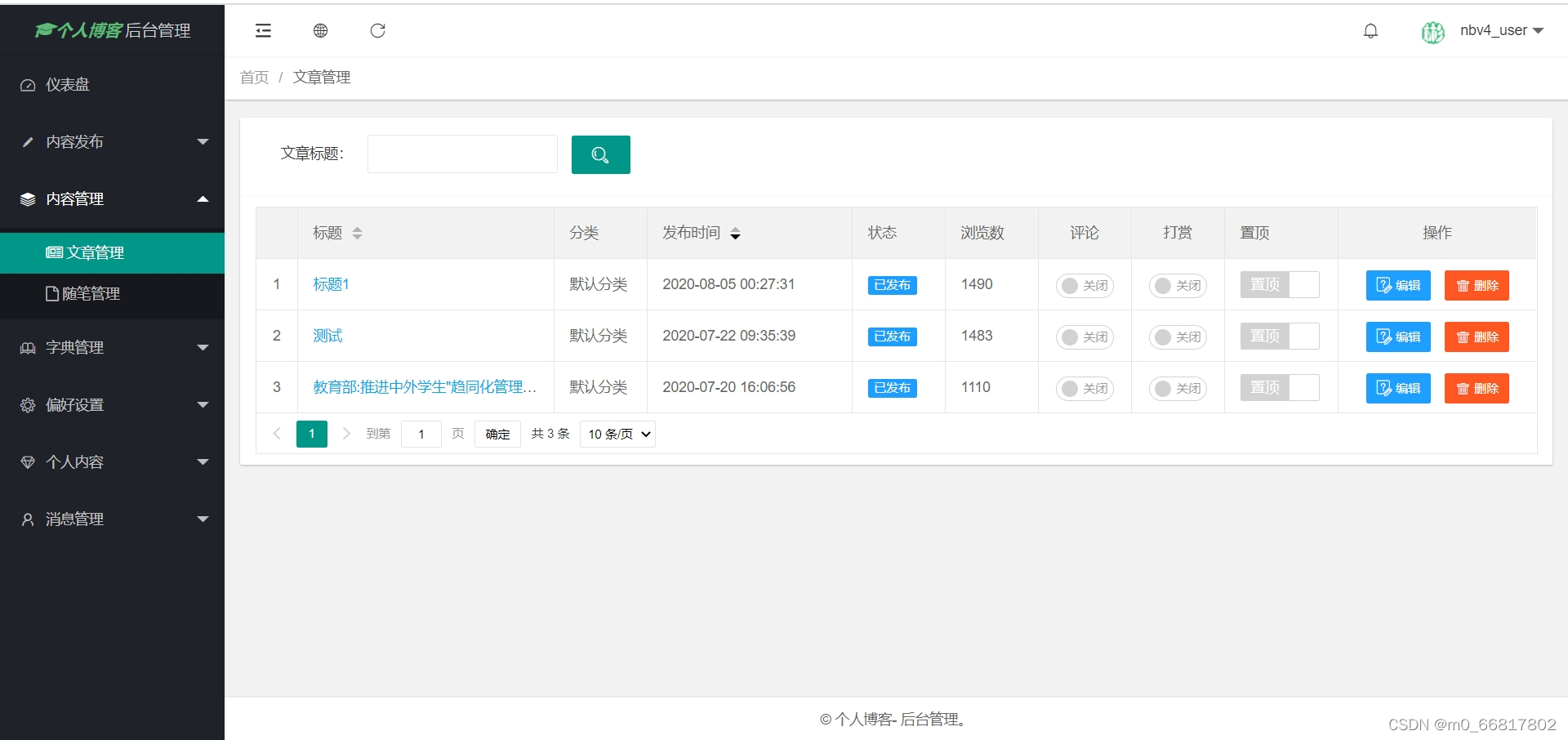
Task: Open the article titled 标题1
Action: click(x=330, y=284)
